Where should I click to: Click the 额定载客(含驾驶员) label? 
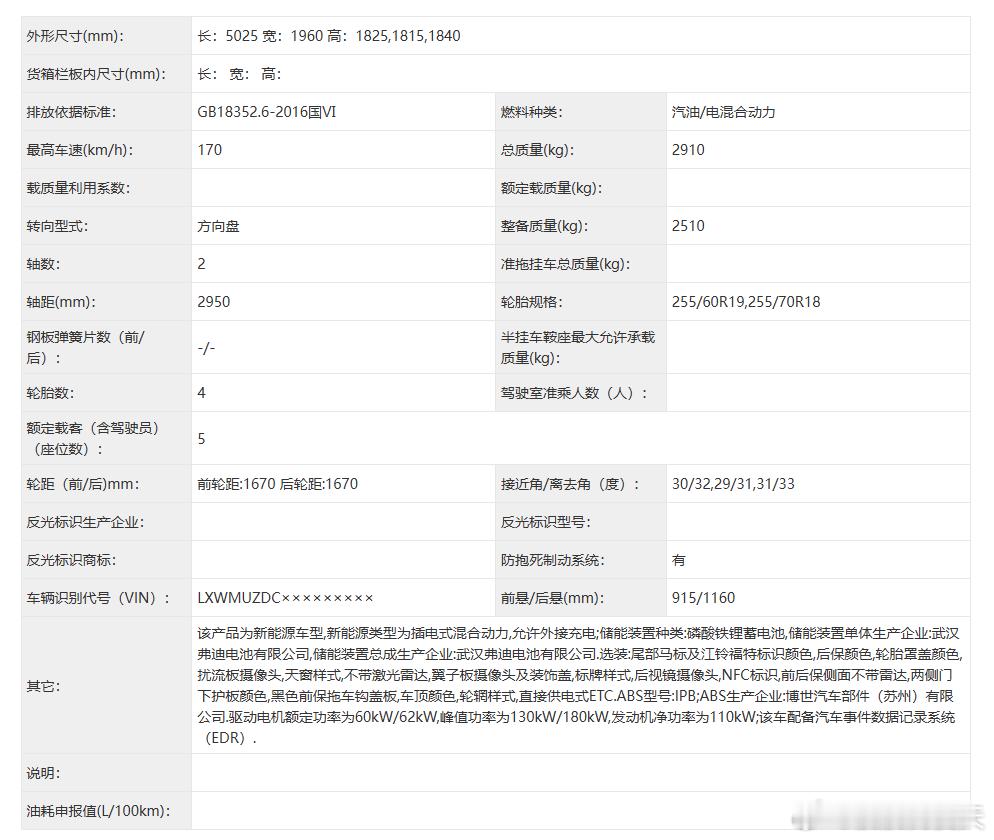(93, 439)
